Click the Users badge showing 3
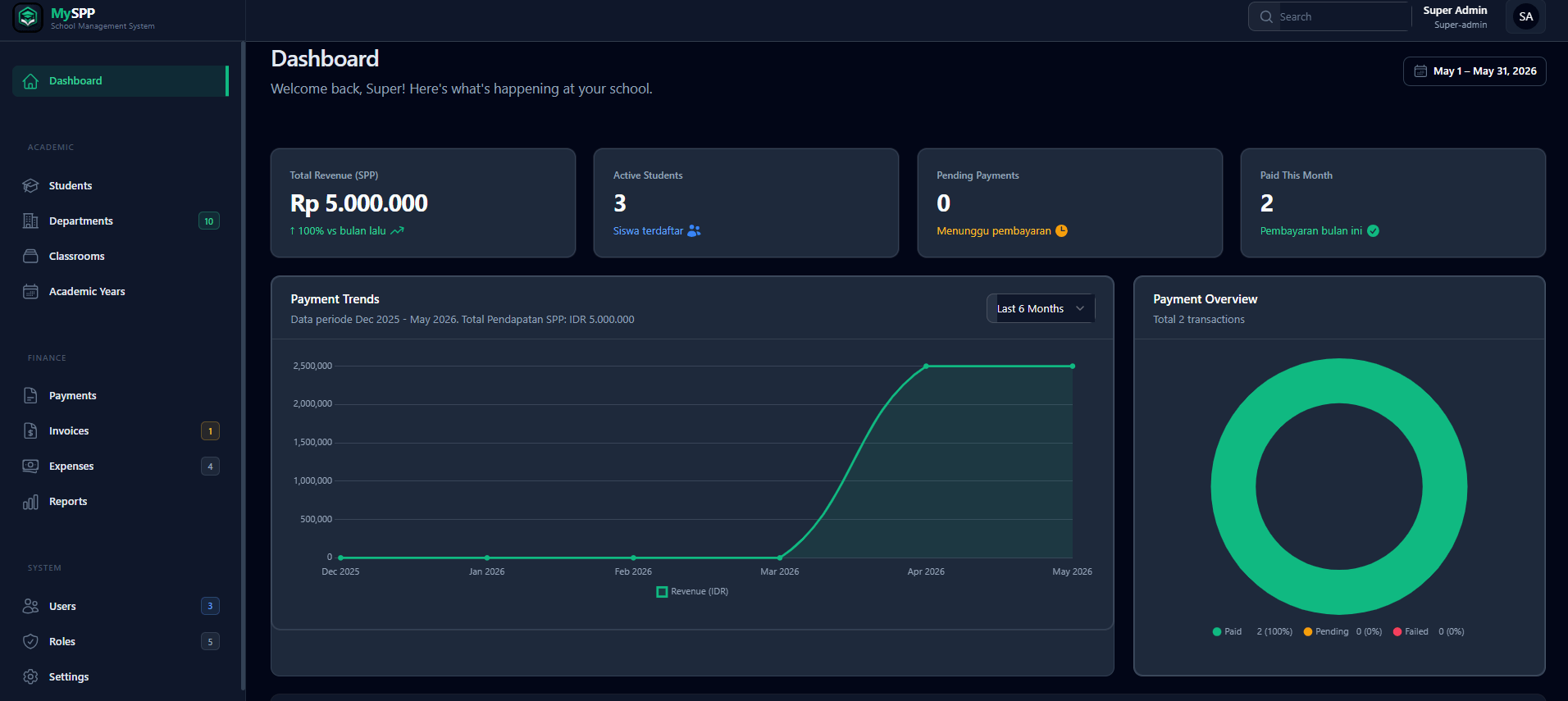 [210, 607]
